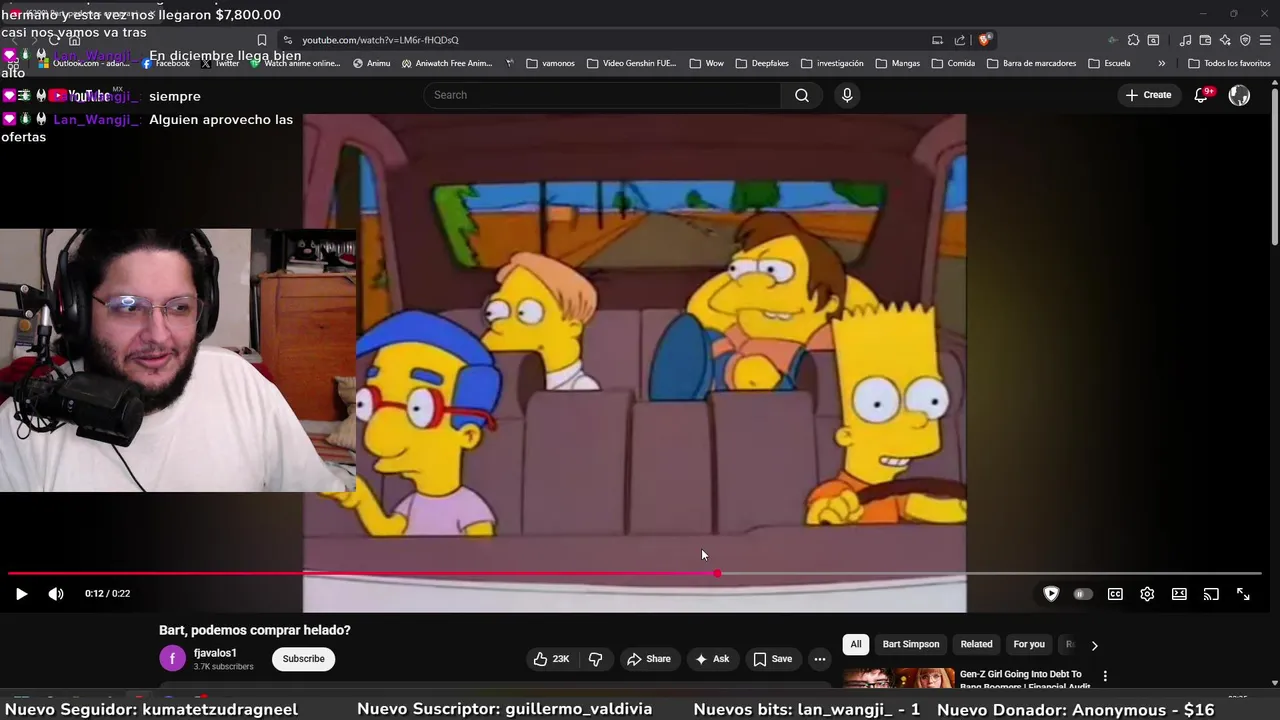Click the Ask button
1280x720 pixels.
712,659
